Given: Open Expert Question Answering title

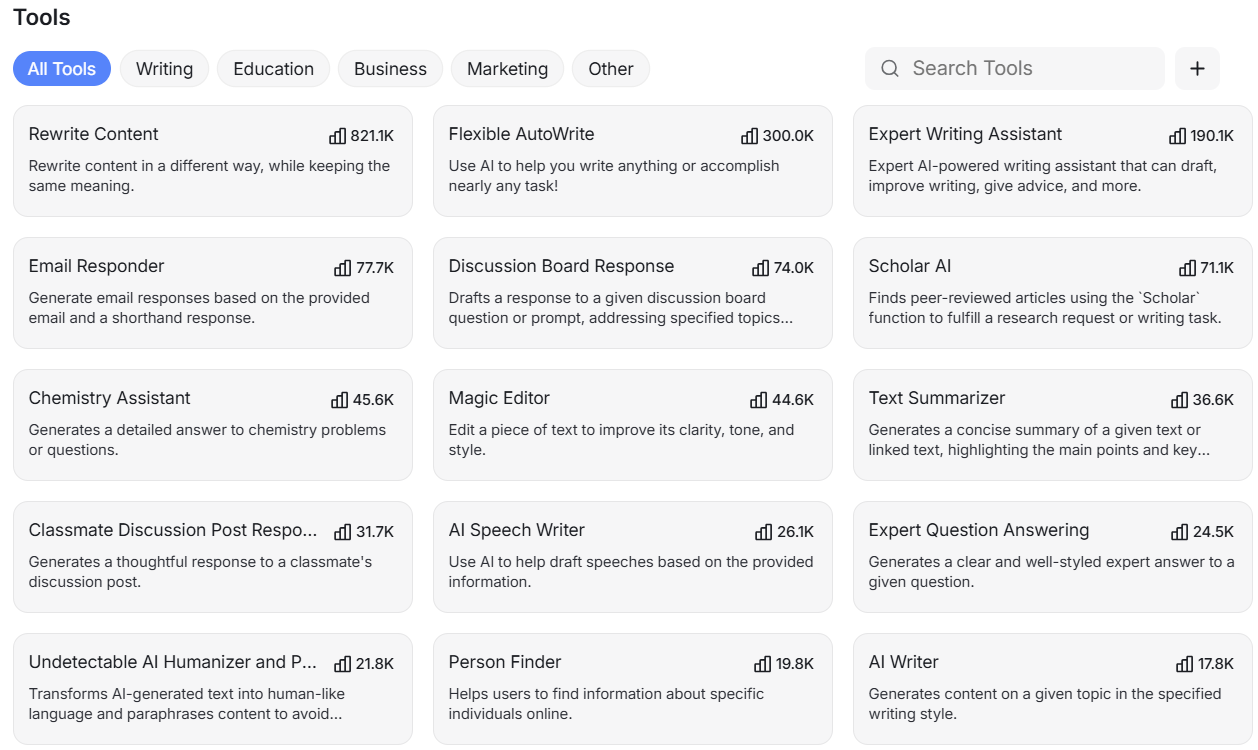Looking at the screenshot, I should [979, 530].
